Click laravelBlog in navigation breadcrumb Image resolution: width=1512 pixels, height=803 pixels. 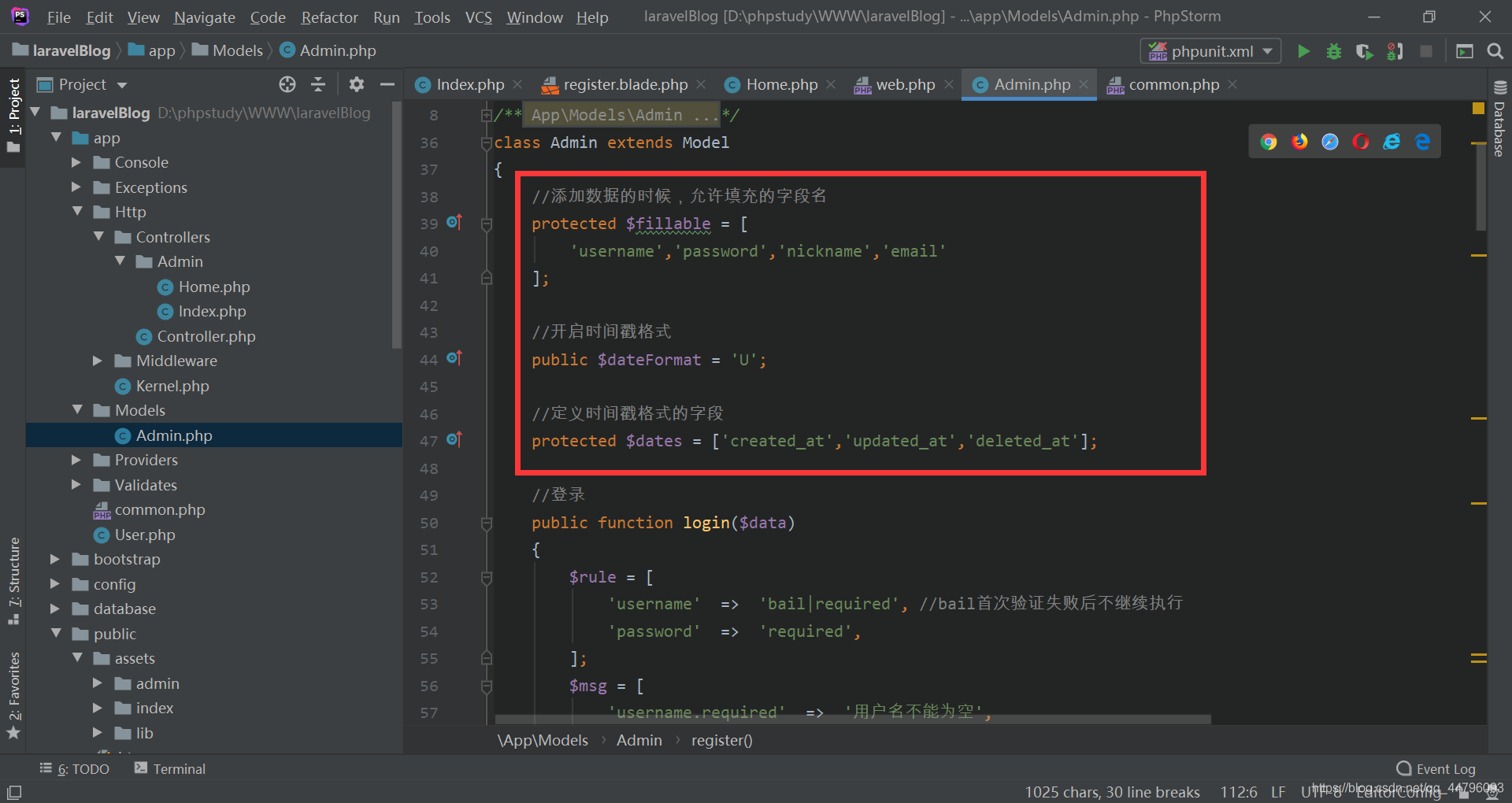[62, 50]
